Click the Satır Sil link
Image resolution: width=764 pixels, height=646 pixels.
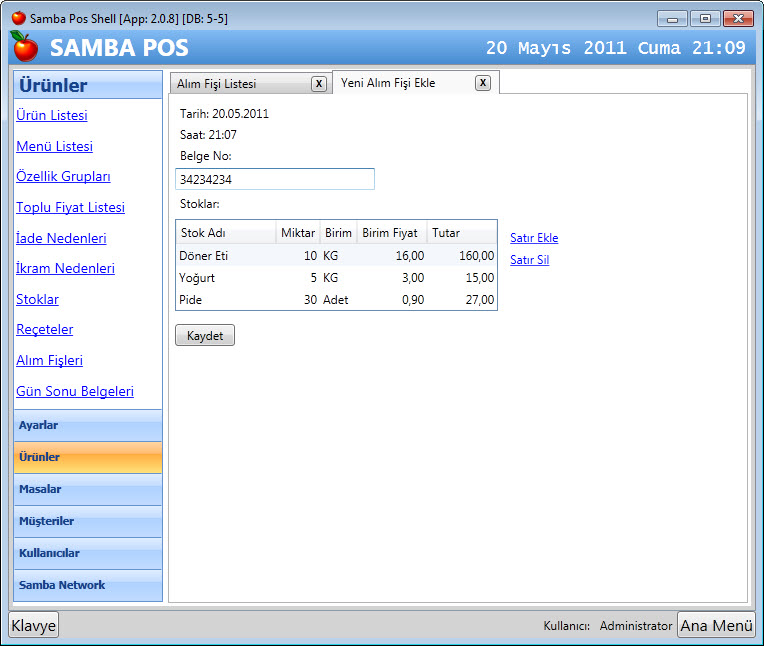529,260
